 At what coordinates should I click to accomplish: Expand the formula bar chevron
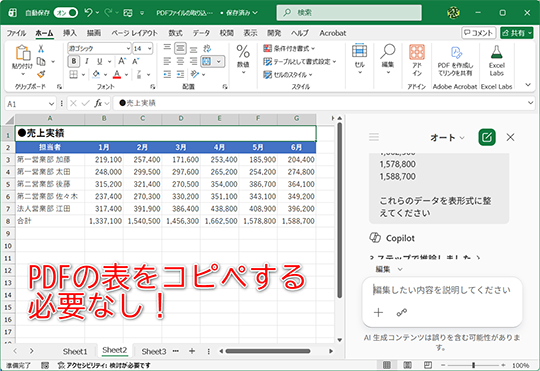[x=530, y=103]
